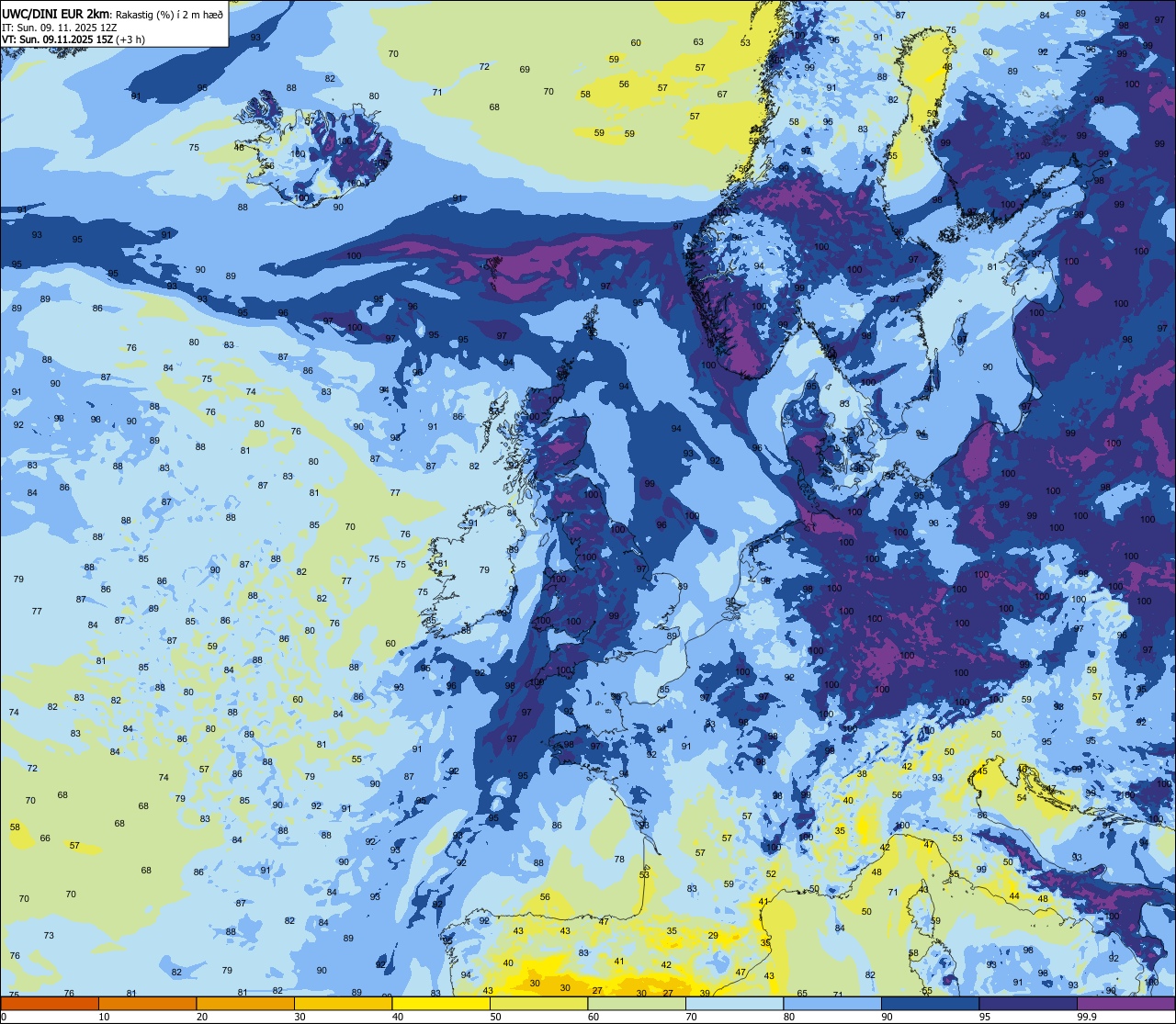Click the humidity value '78' on the map

pyautogui.click(x=619, y=860)
